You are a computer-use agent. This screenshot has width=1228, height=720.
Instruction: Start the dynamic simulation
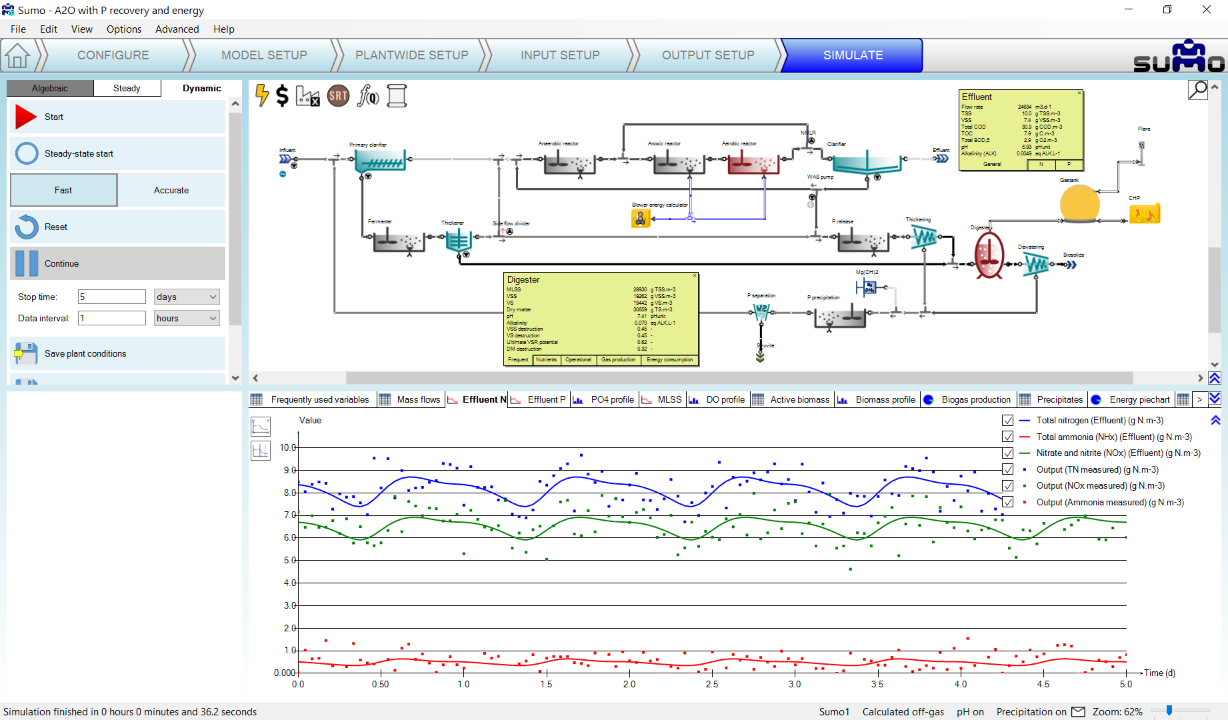(x=117, y=117)
